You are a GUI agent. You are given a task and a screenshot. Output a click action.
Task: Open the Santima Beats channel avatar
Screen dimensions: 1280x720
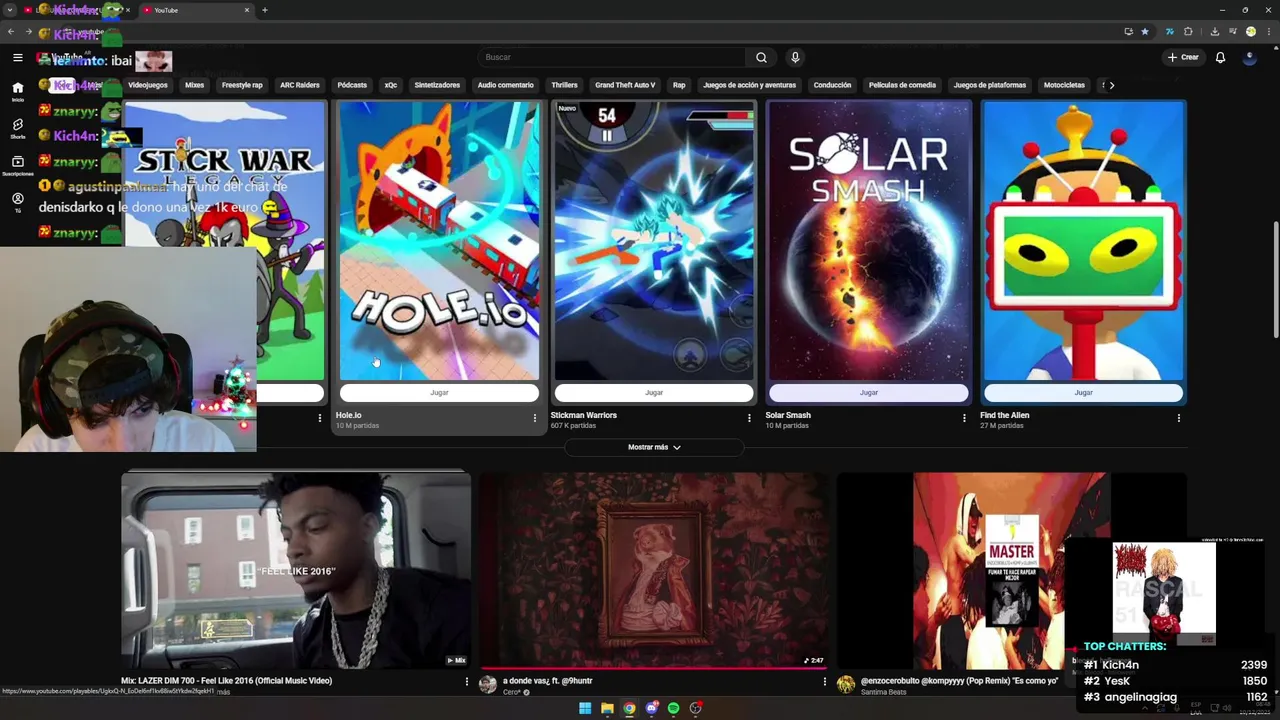846,684
